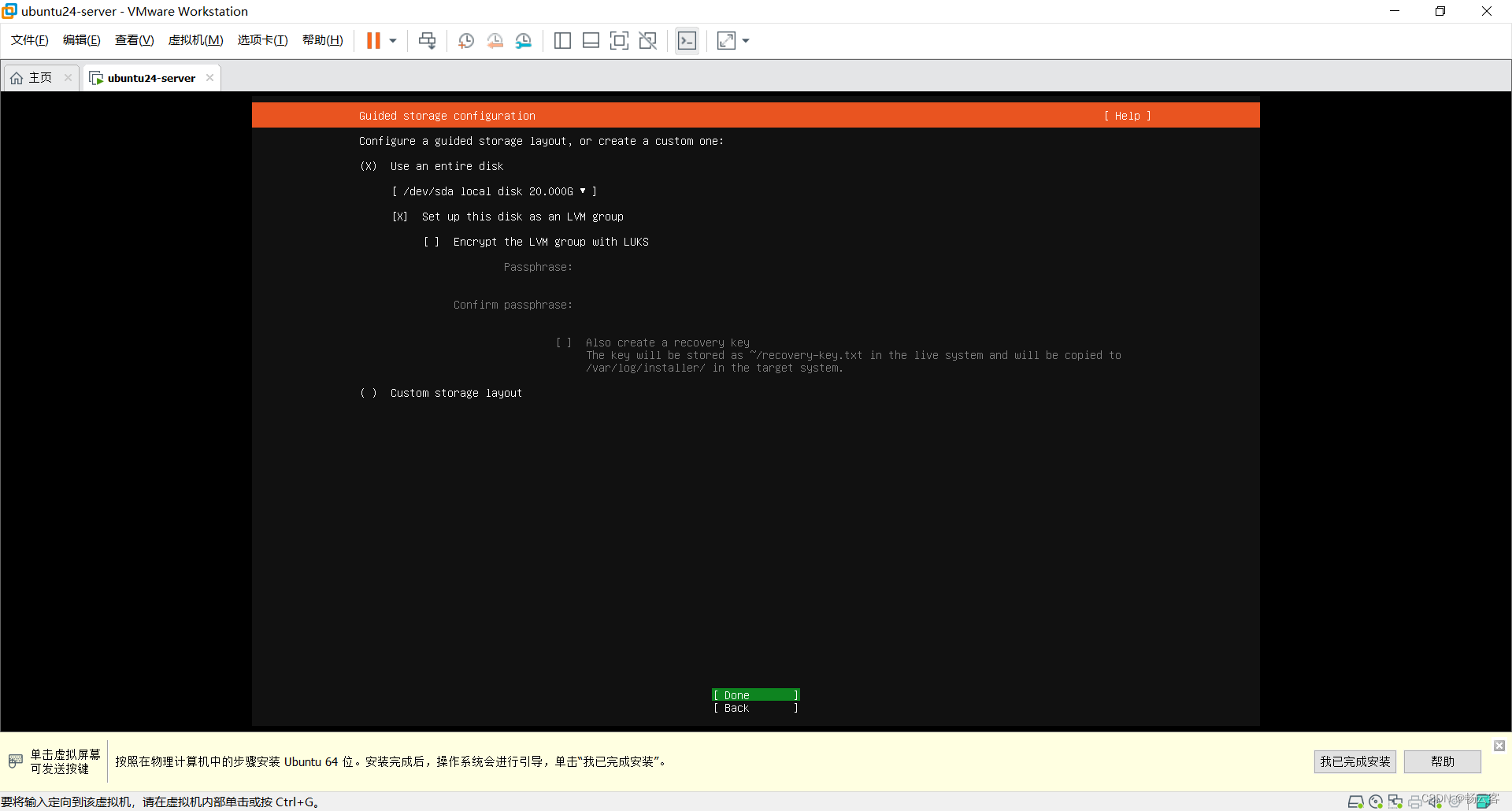Click the 'Guided storage configuration' header text
The image size is (1512, 811).
[x=447, y=116]
